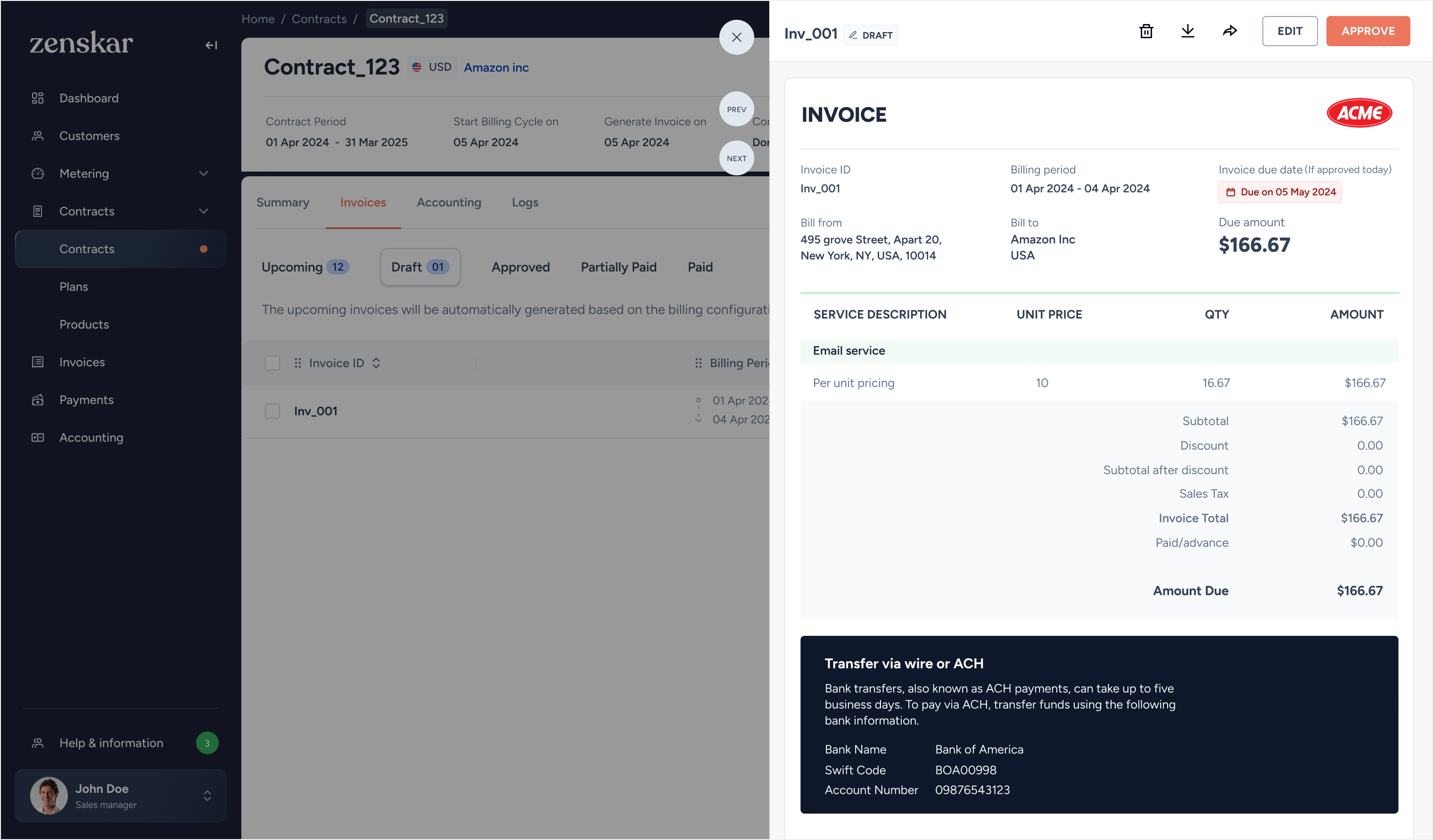Click the Invoices icon in the sidebar
This screenshot has width=1433, height=840.
click(x=38, y=362)
